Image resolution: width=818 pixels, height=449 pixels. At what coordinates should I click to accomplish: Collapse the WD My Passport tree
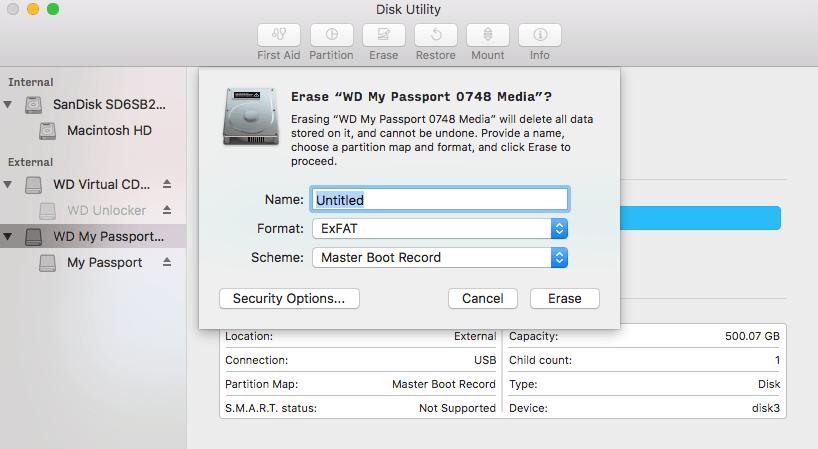9,237
